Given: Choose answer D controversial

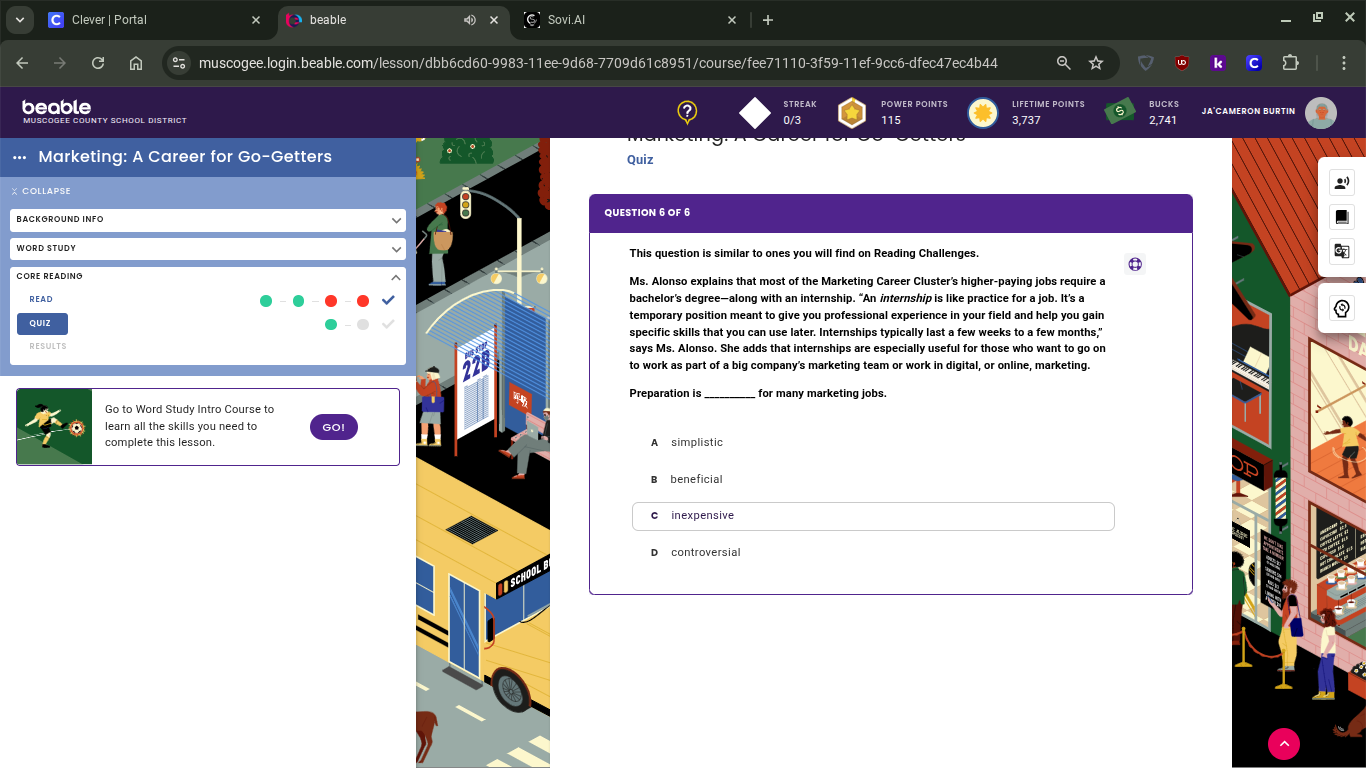Looking at the screenshot, I should click(705, 552).
